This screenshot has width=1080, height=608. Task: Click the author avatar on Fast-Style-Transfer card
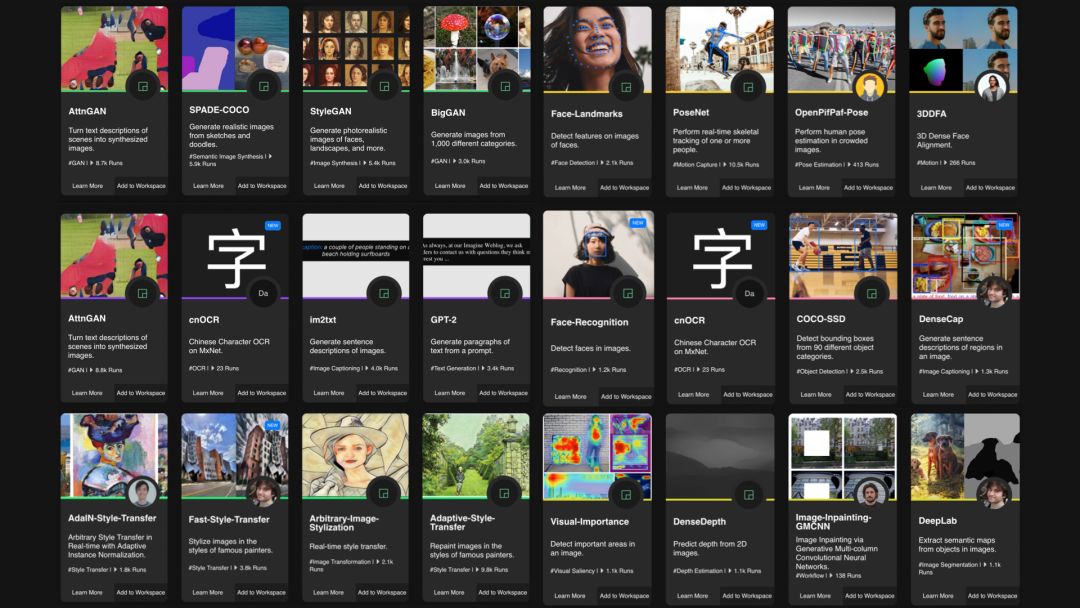click(263, 492)
